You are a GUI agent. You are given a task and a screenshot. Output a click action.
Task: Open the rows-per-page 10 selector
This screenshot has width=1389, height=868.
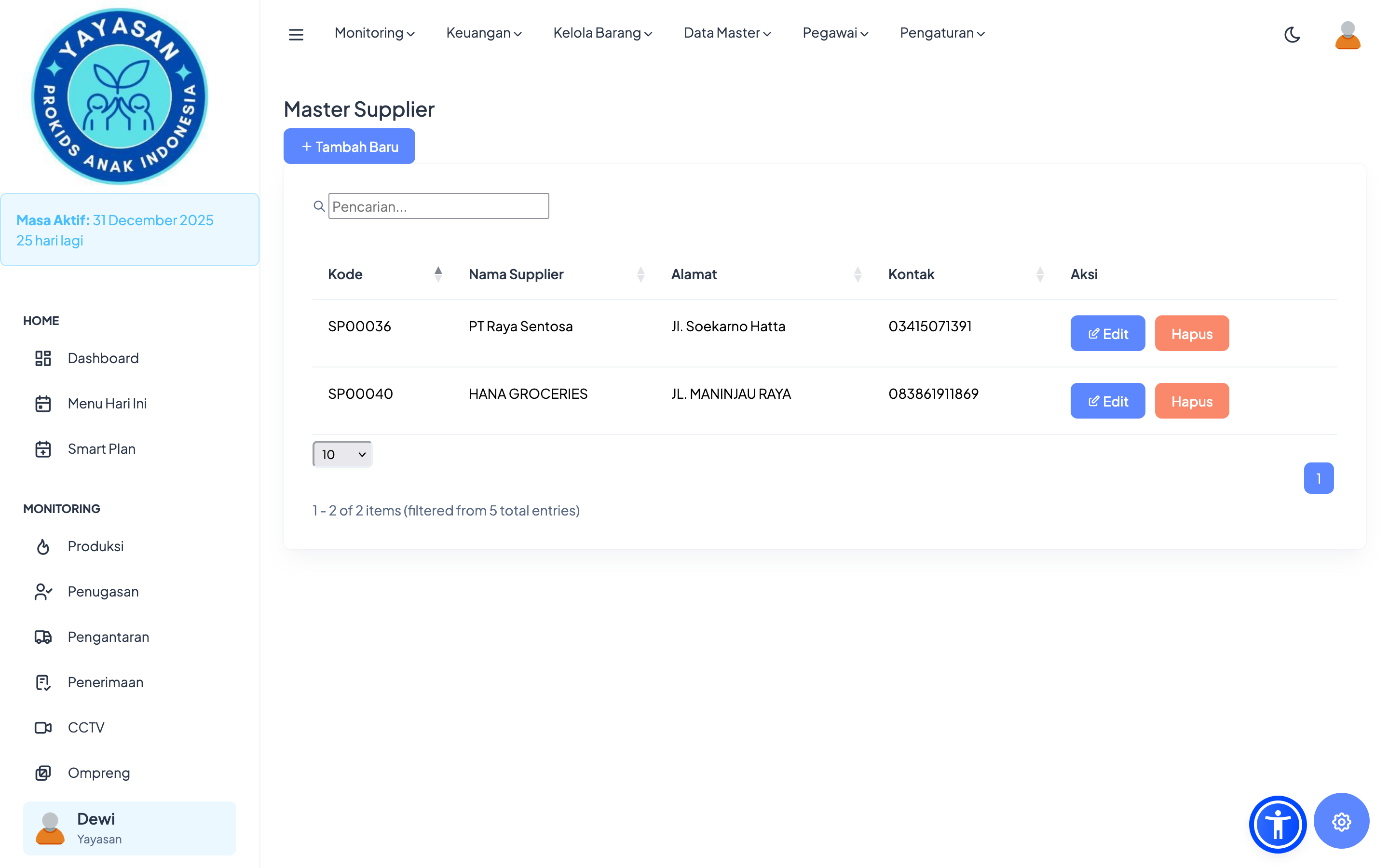pos(342,454)
